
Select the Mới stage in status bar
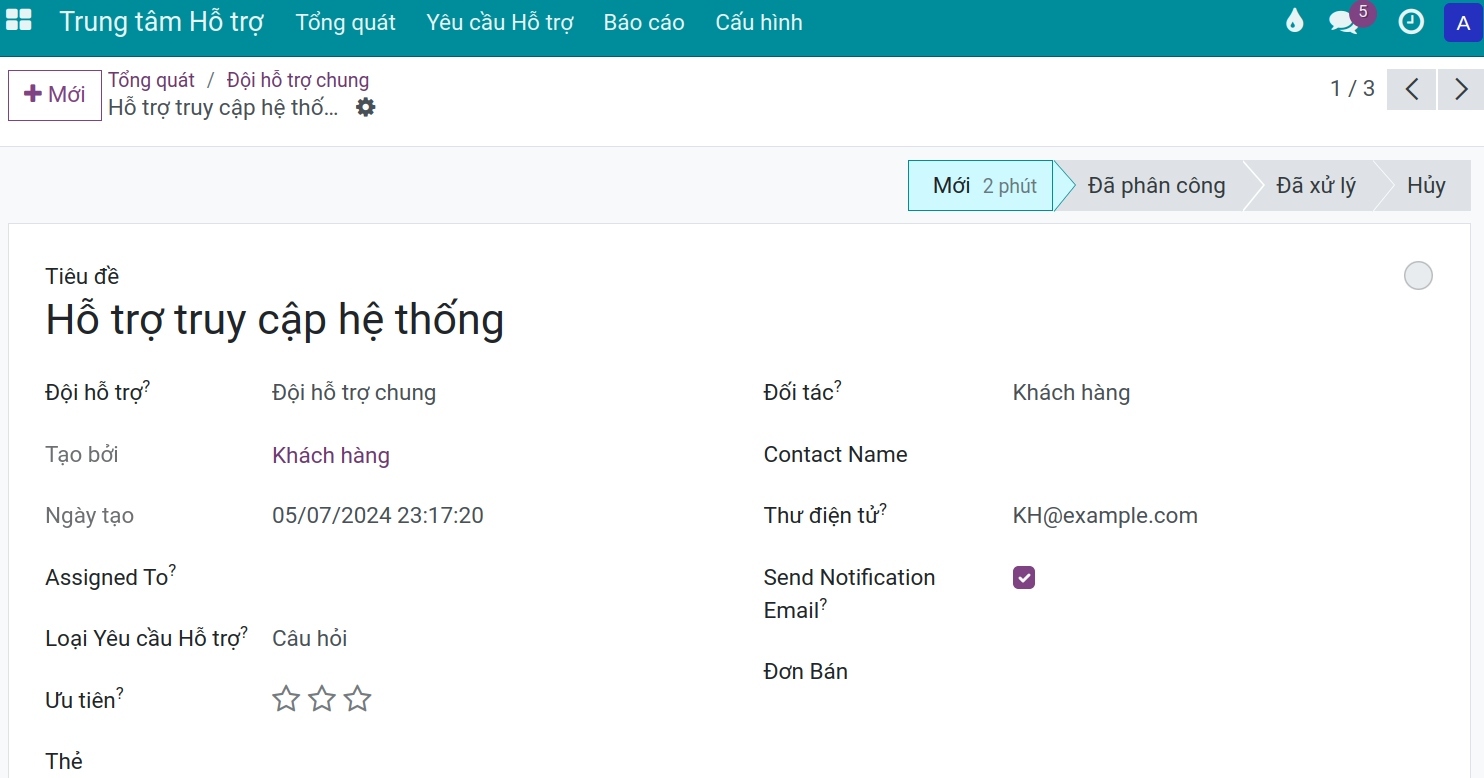pyautogui.click(x=980, y=185)
